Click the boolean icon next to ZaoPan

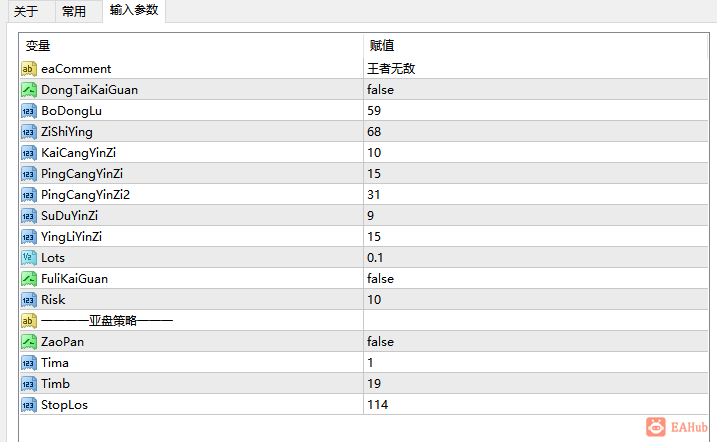coord(28,342)
